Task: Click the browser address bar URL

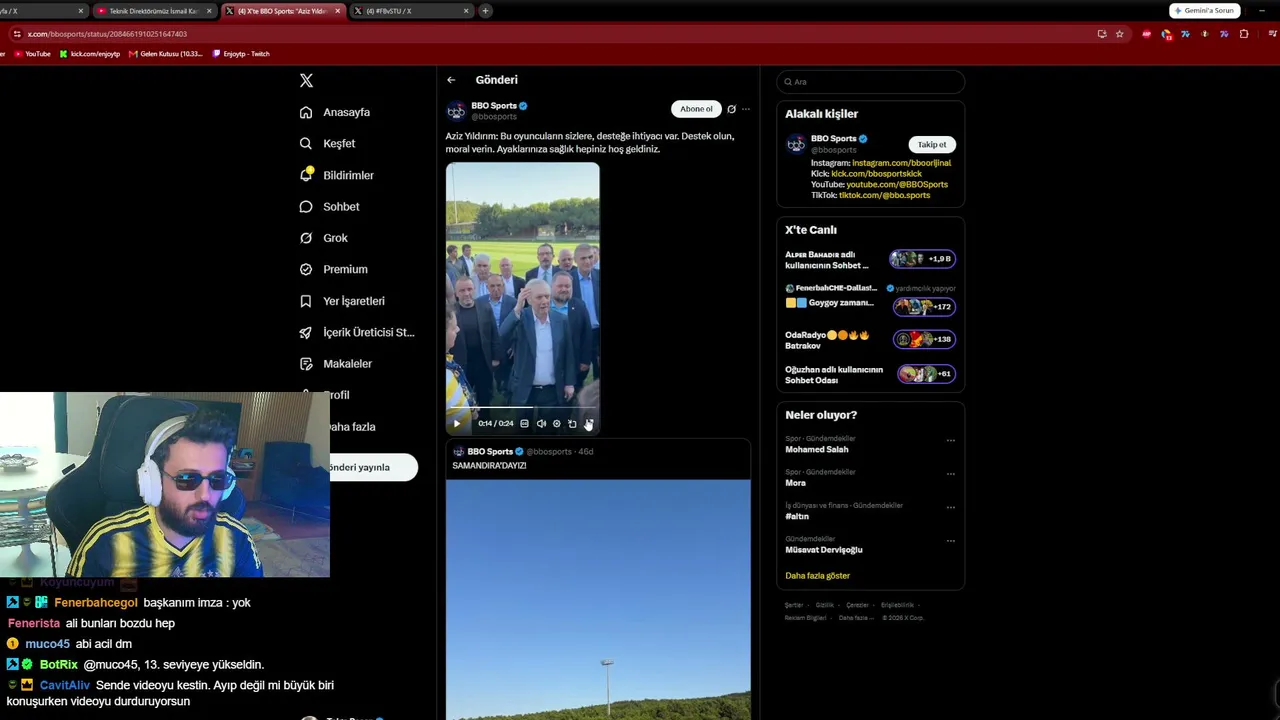Action: [x=107, y=34]
